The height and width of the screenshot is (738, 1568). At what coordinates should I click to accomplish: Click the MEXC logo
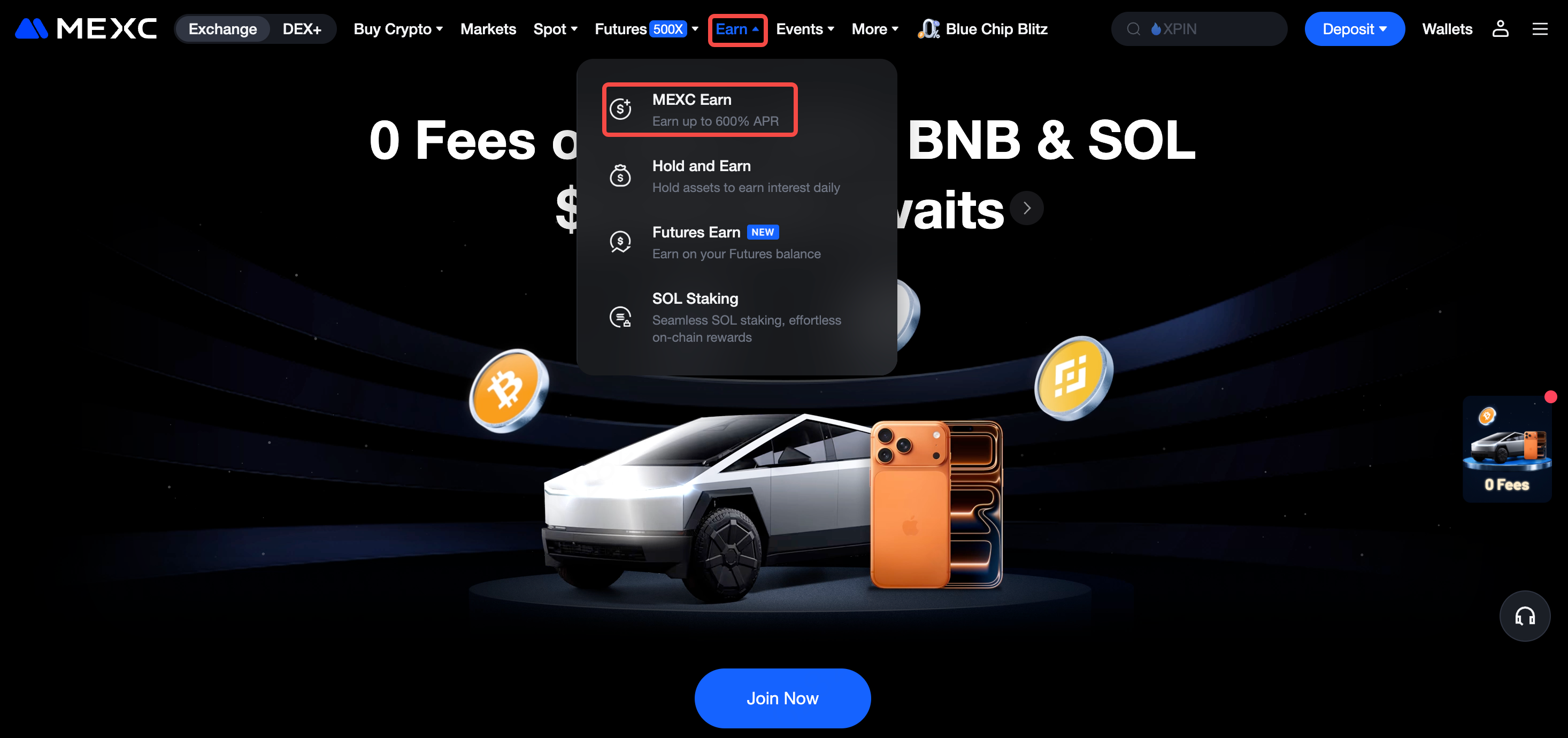coord(86,29)
